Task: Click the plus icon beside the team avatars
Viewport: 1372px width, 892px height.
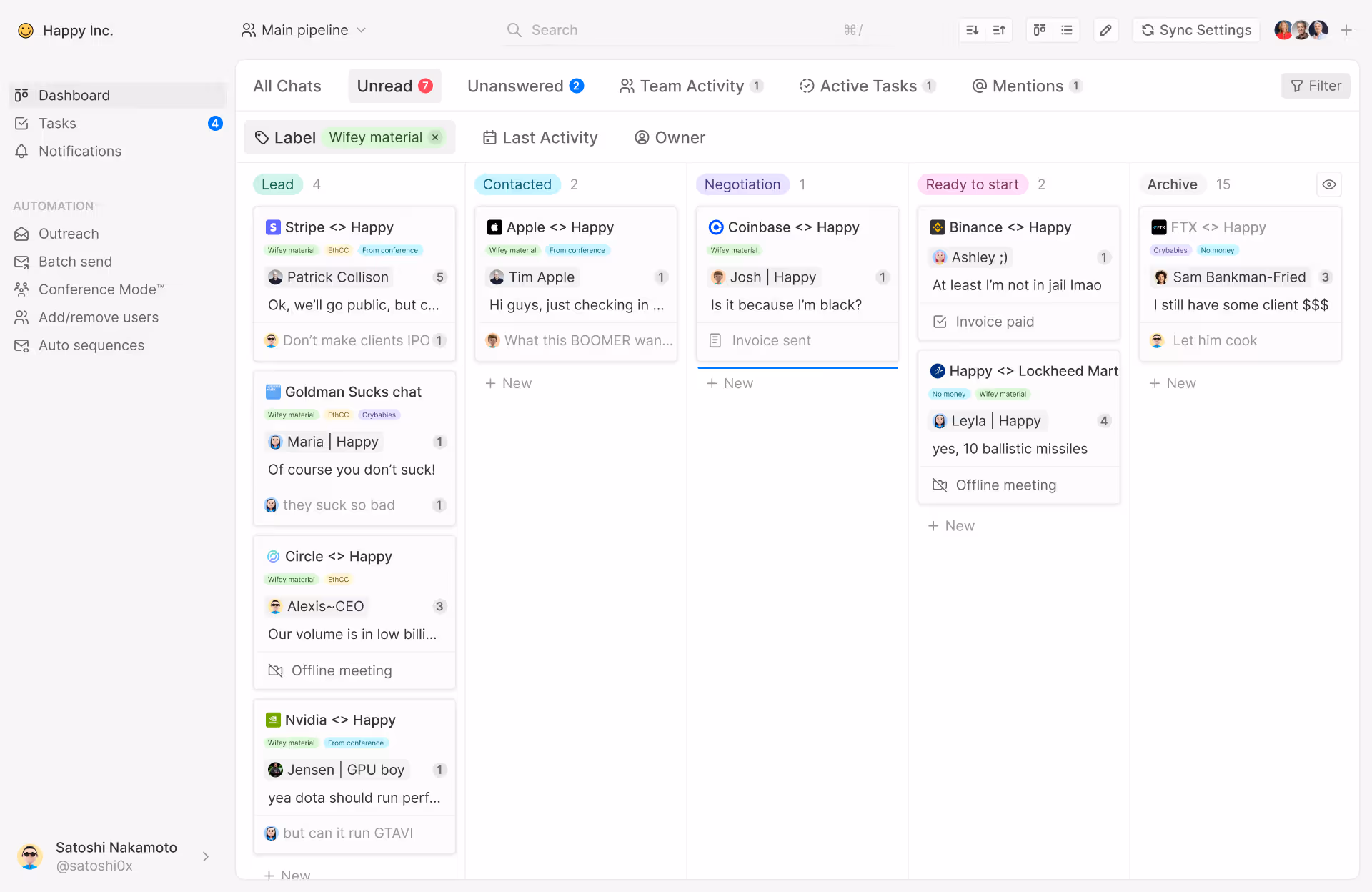Action: (x=1346, y=30)
